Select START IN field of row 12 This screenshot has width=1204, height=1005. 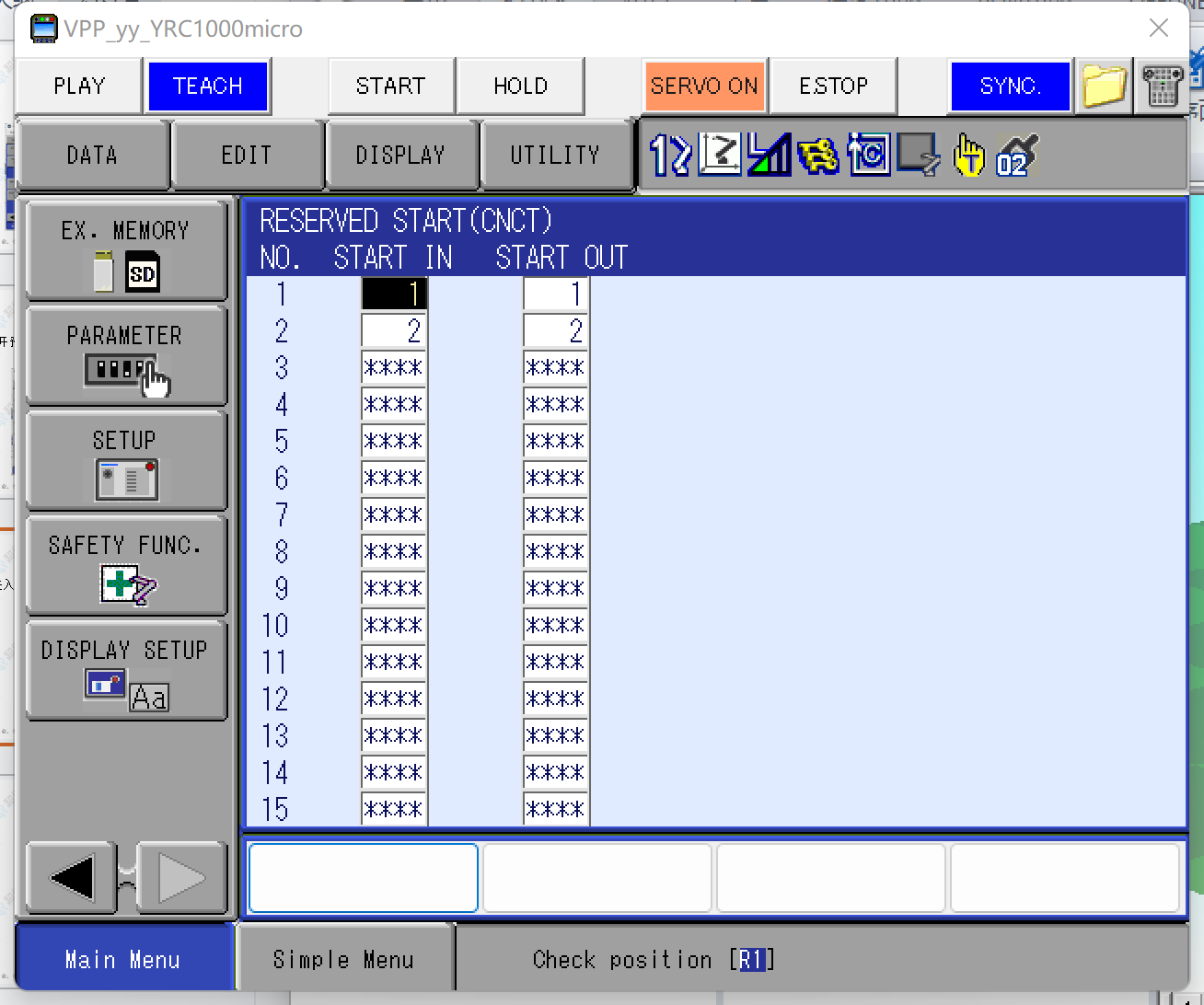click(x=393, y=699)
